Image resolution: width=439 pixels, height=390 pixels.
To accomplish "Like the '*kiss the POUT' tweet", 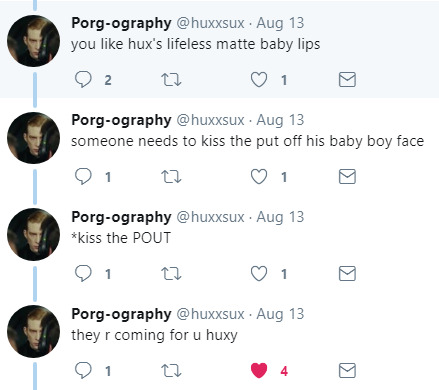I will tap(259, 274).
